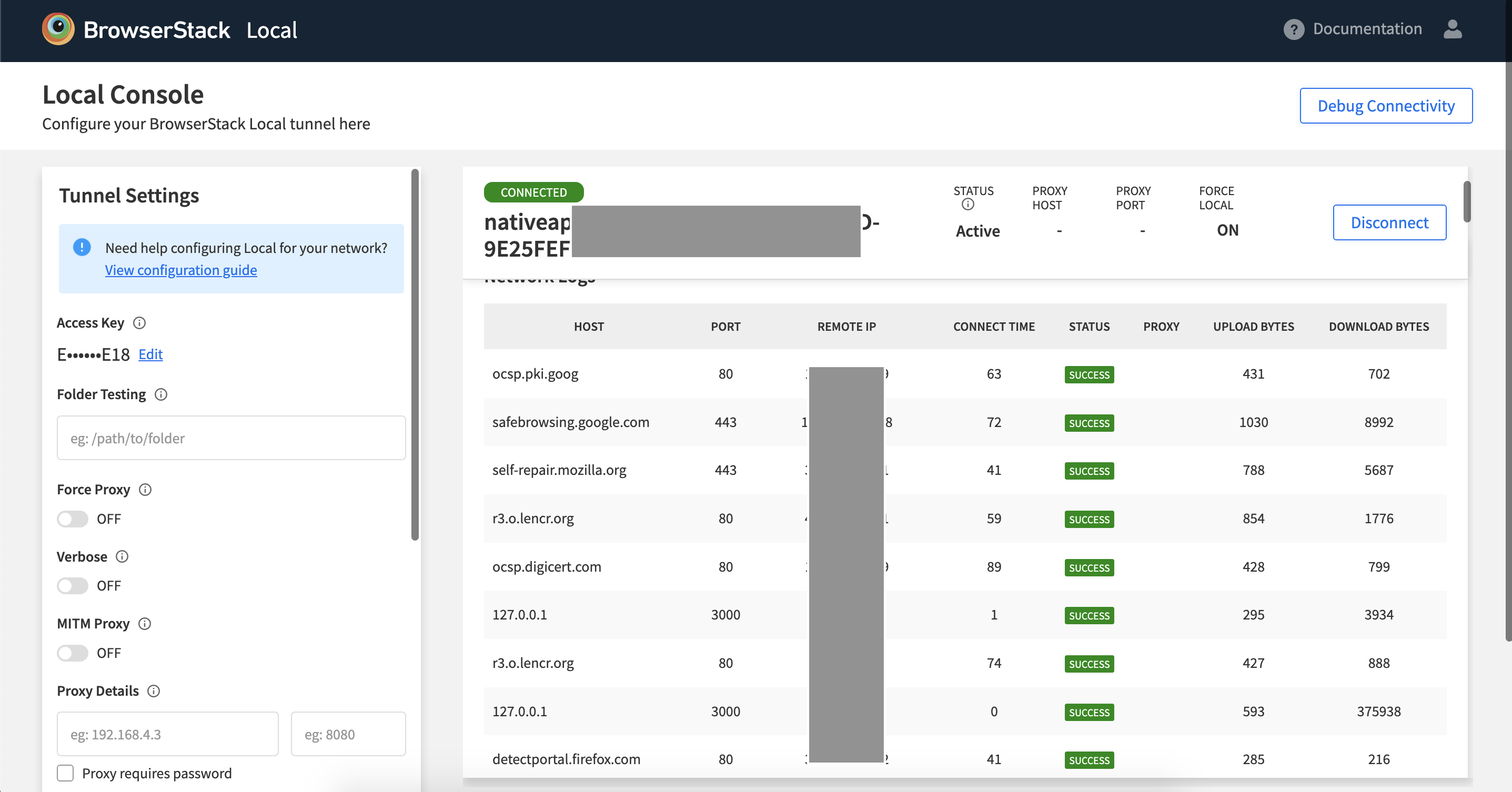Open the user account profile icon
The height and width of the screenshot is (792, 1512).
(1452, 29)
